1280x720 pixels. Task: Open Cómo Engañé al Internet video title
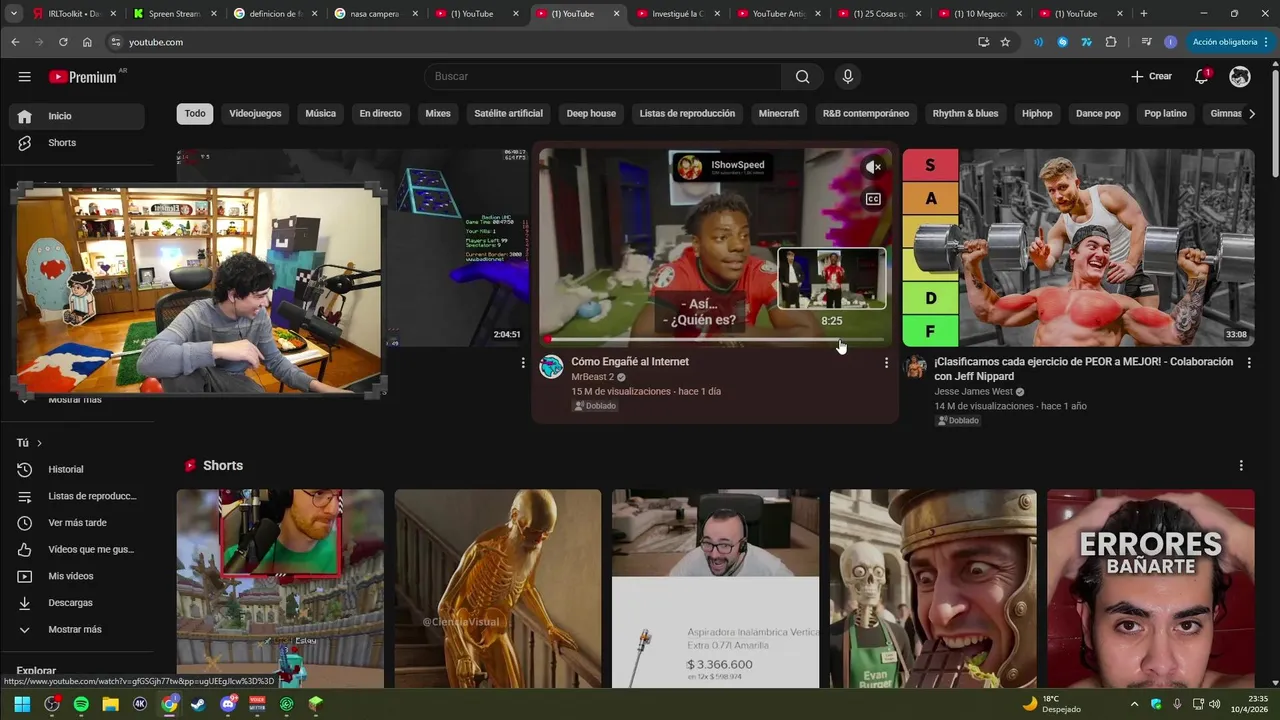pos(630,362)
